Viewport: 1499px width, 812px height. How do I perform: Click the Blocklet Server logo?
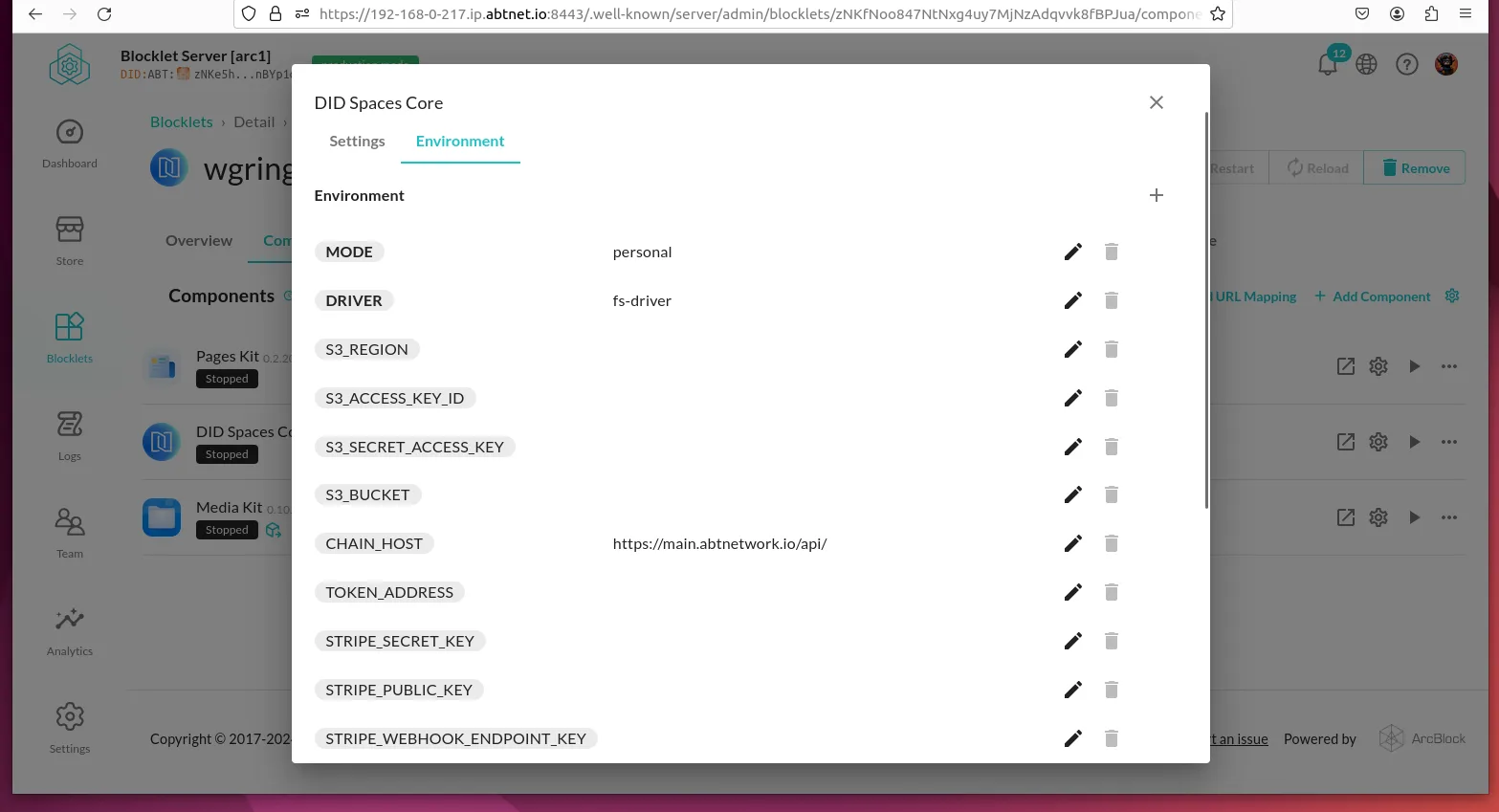(70, 65)
